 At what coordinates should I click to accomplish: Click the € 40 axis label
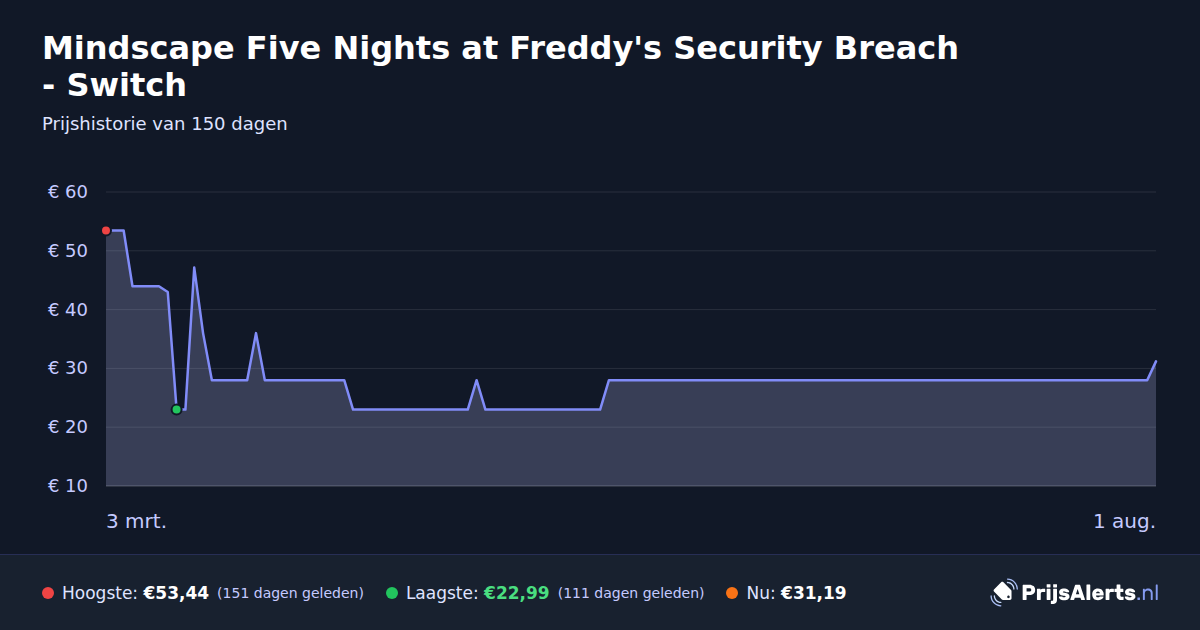(x=68, y=310)
